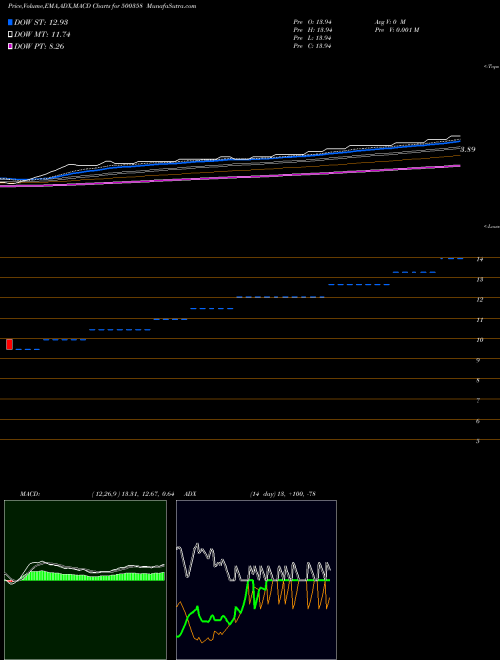
Task: Click the 'Pre H: 13.94' value
Action: tap(313, 30)
